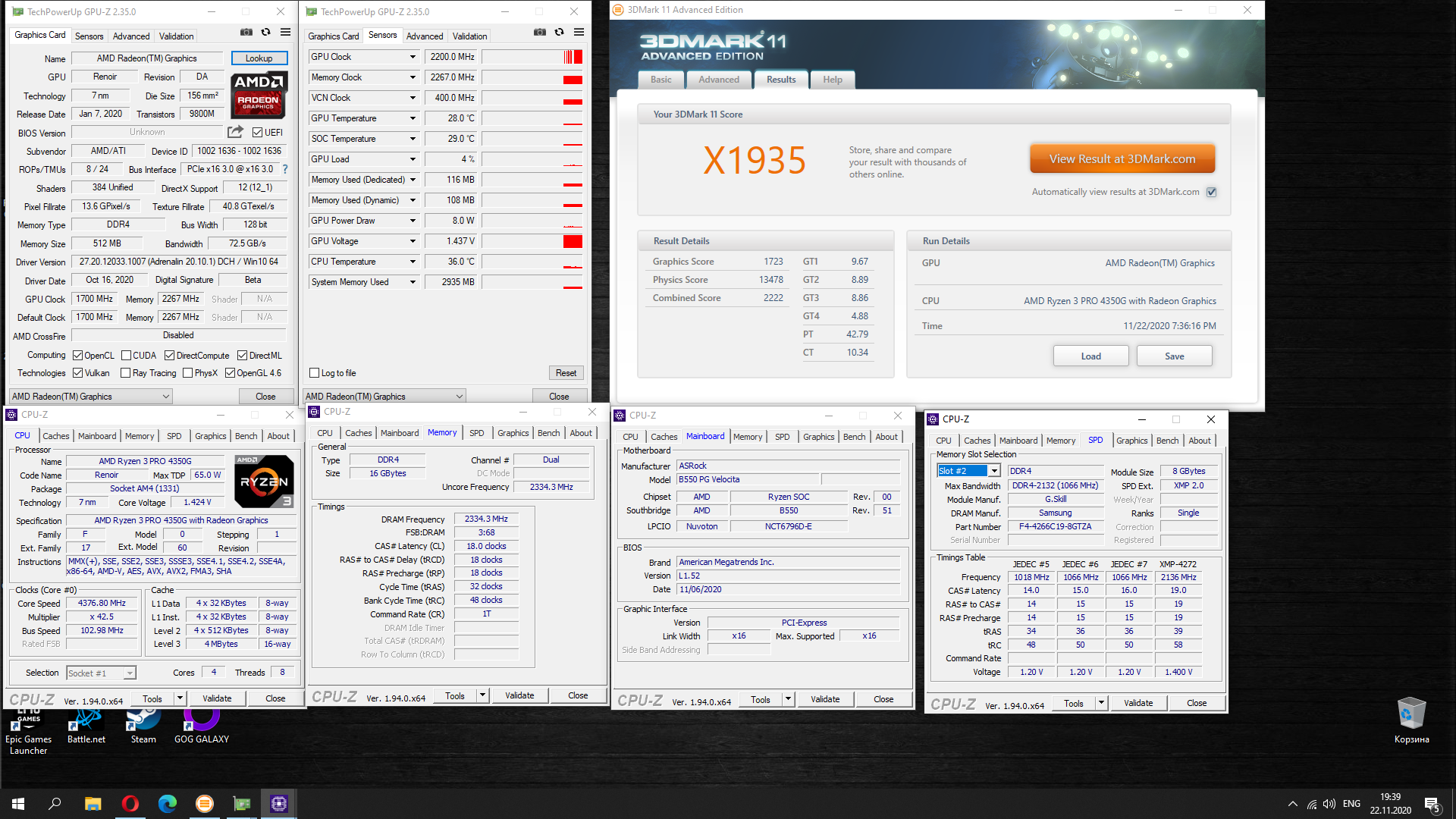Toggle the UEFI checkbox
Screen dimensions: 1456x819
click(258, 133)
